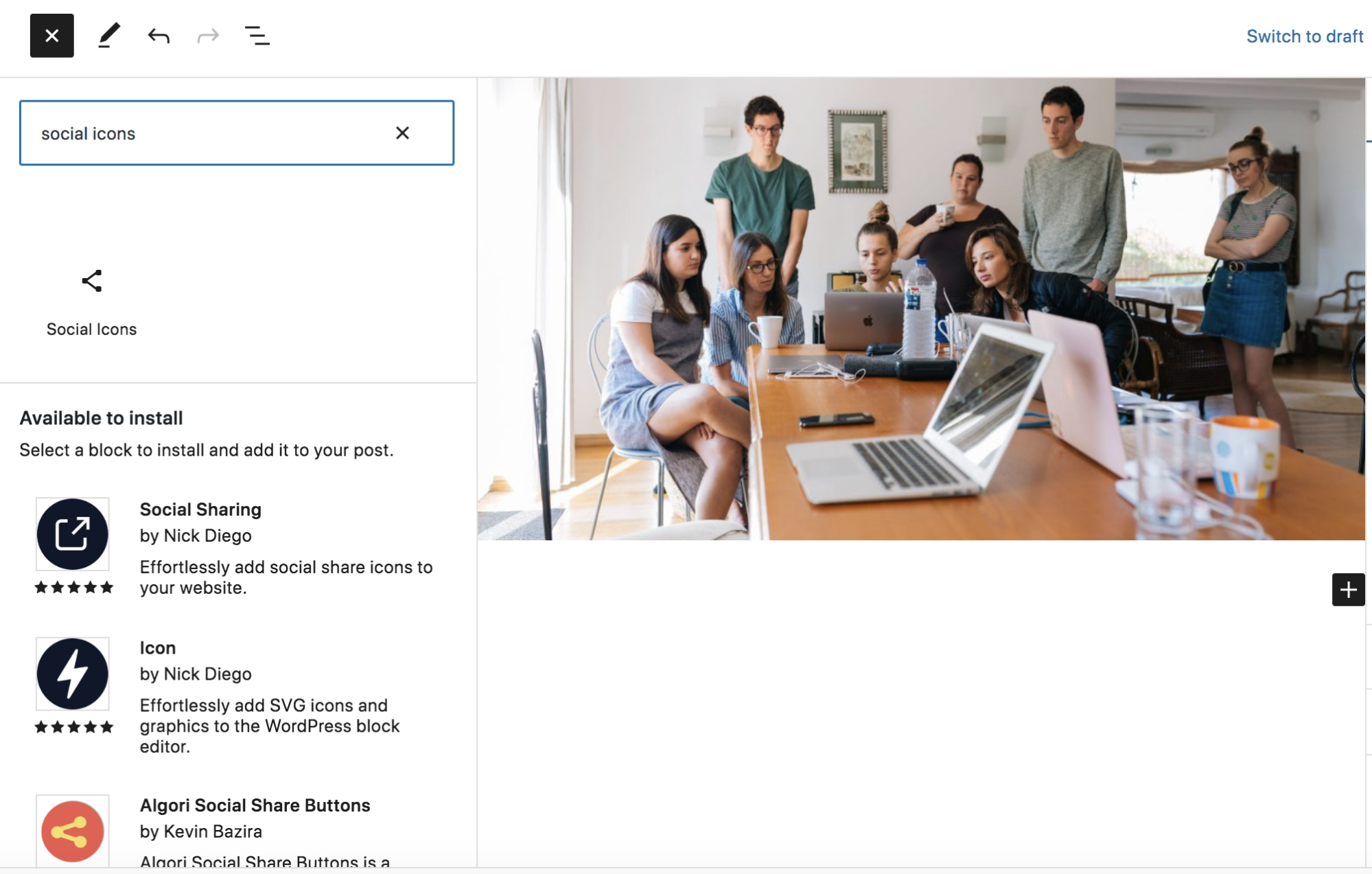Click the close/X button in toolbar
Screen dimensions: 1372x874
(51, 36)
